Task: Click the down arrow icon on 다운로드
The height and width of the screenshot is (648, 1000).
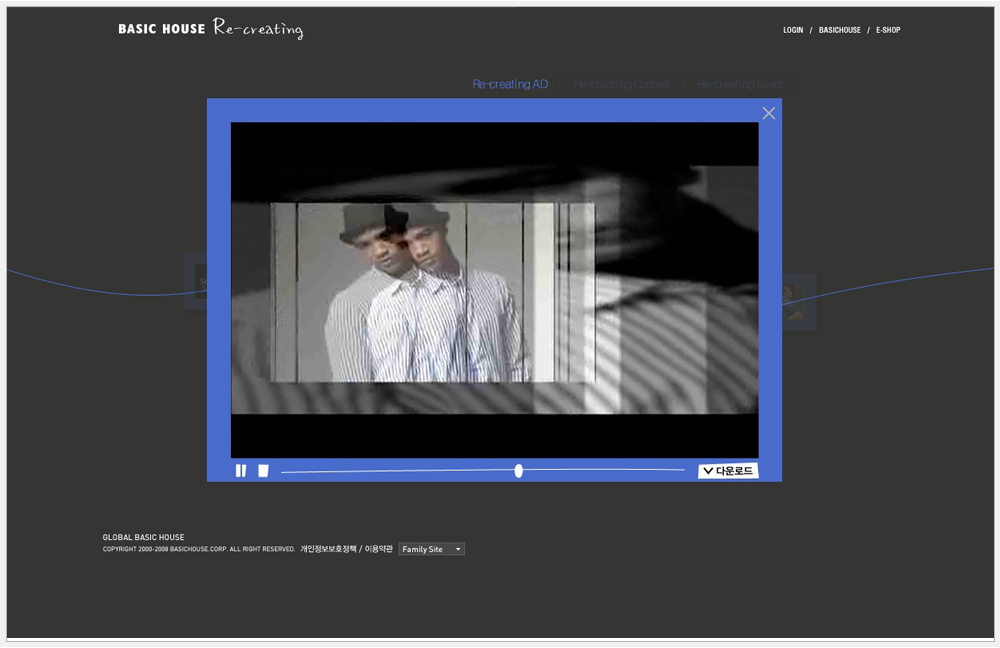Action: 708,471
